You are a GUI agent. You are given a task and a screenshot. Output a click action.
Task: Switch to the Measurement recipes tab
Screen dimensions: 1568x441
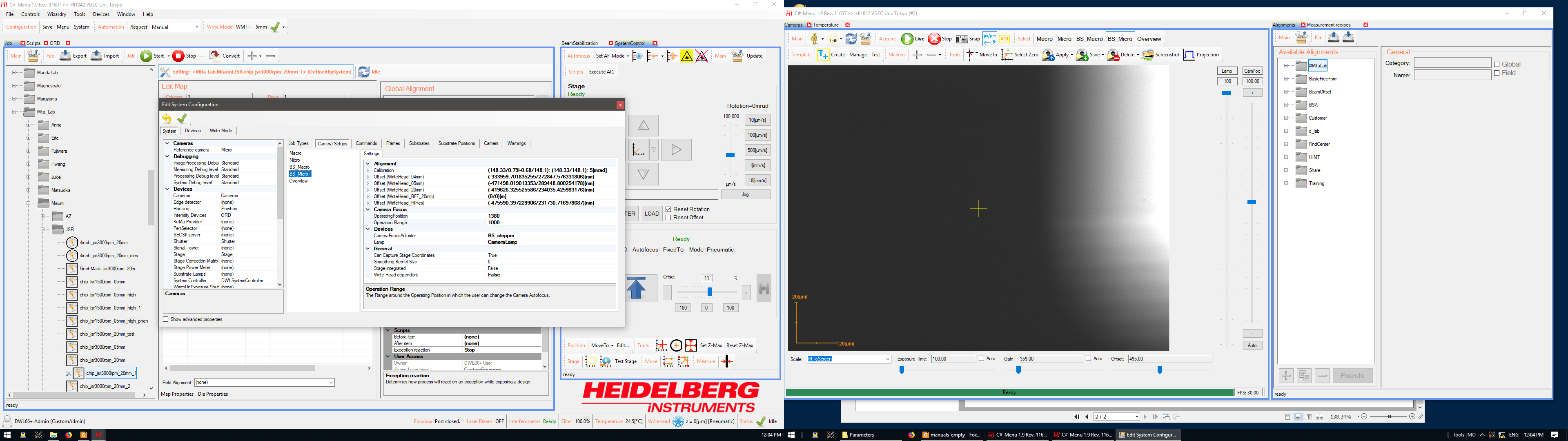[x=1329, y=25]
